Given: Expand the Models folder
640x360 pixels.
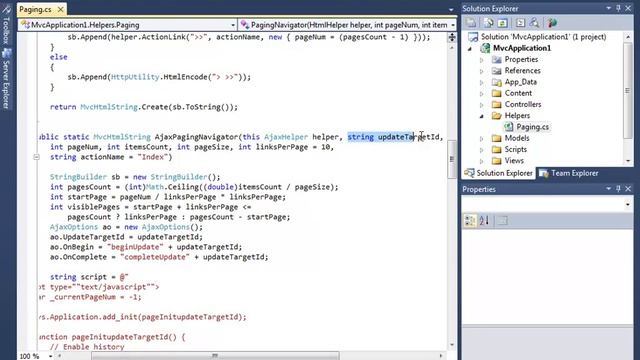Looking at the screenshot, I should [482, 139].
